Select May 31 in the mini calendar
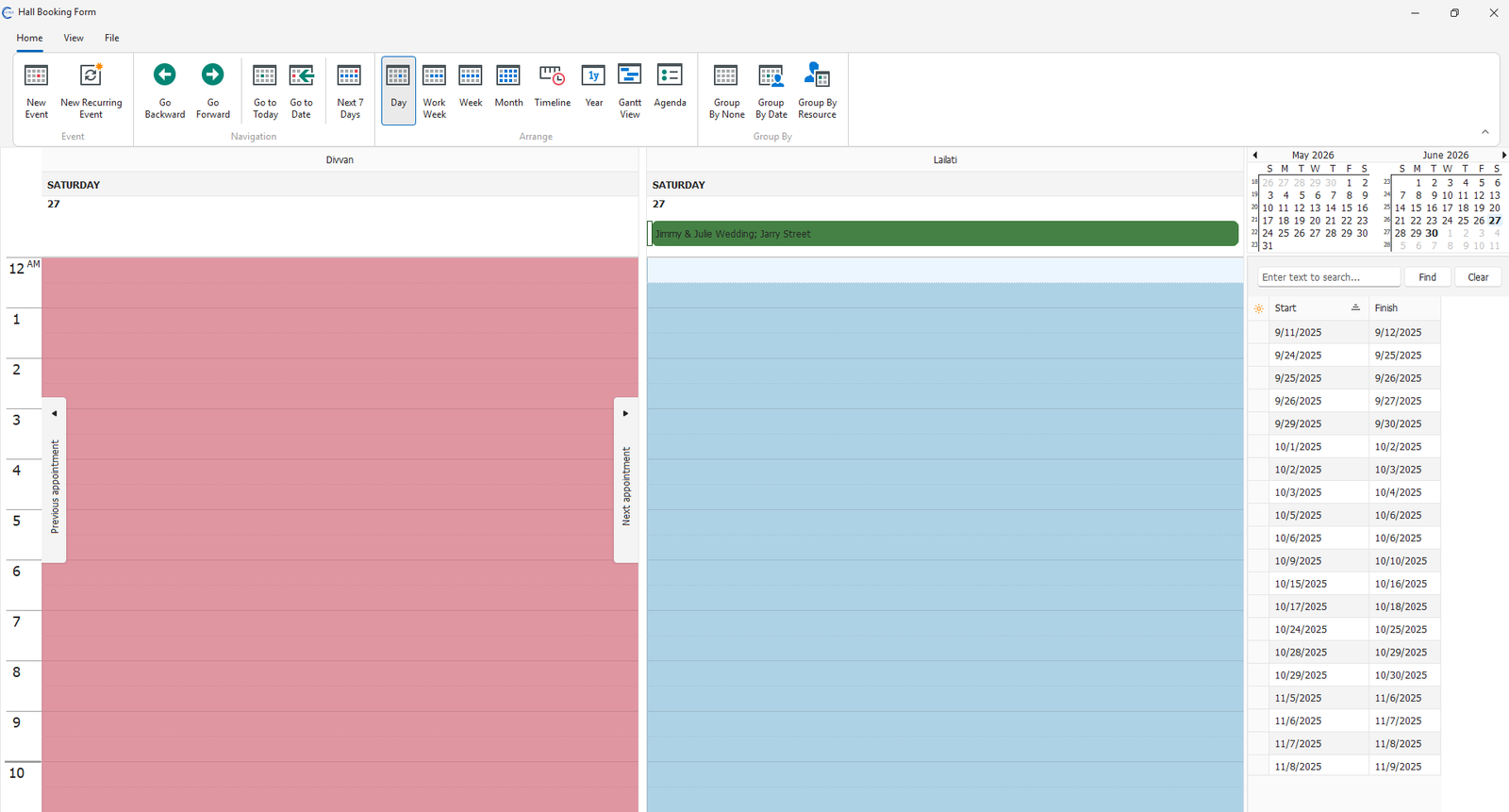1509x812 pixels. (1268, 245)
